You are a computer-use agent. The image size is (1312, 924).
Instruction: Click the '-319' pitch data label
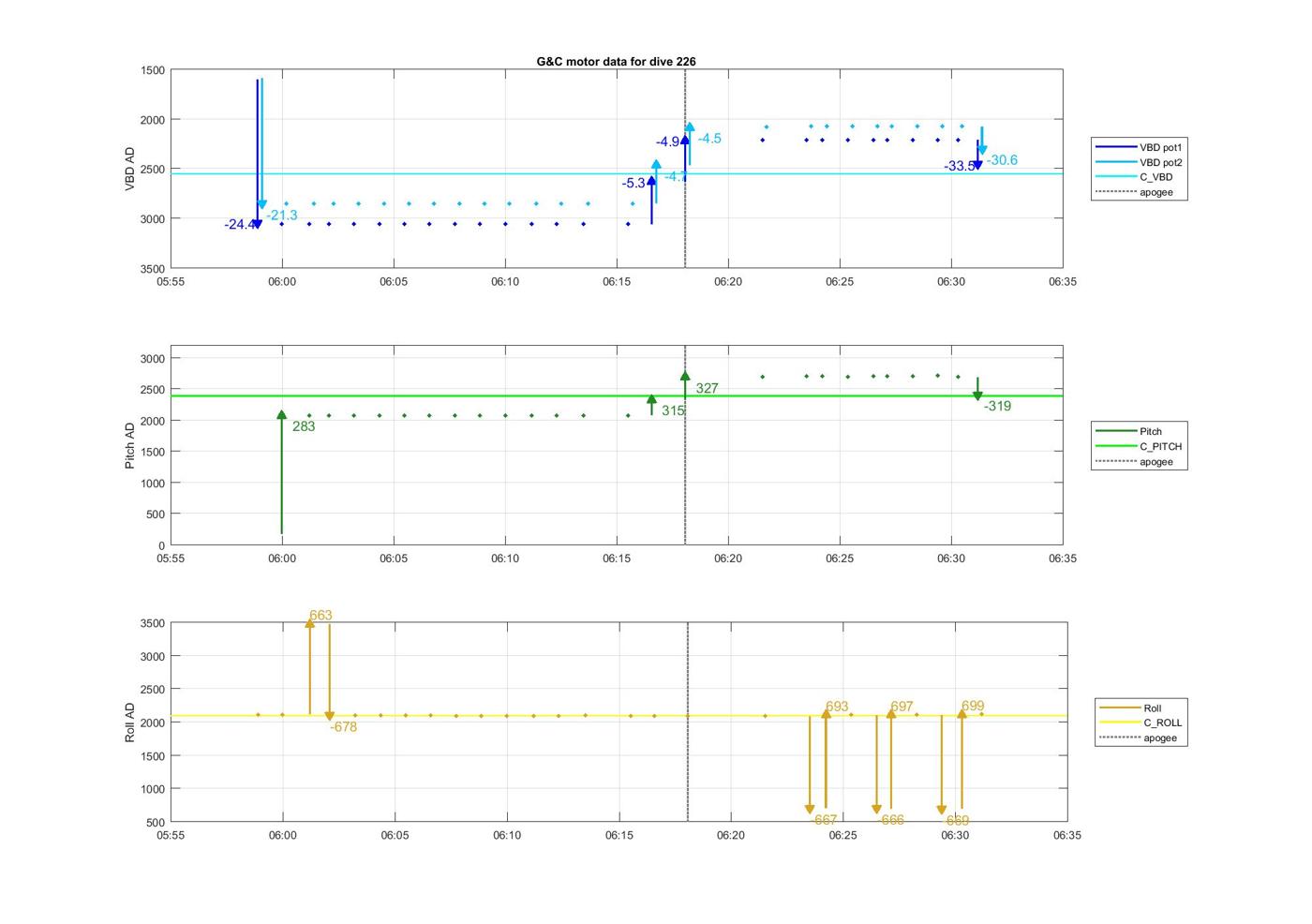[x=997, y=407]
